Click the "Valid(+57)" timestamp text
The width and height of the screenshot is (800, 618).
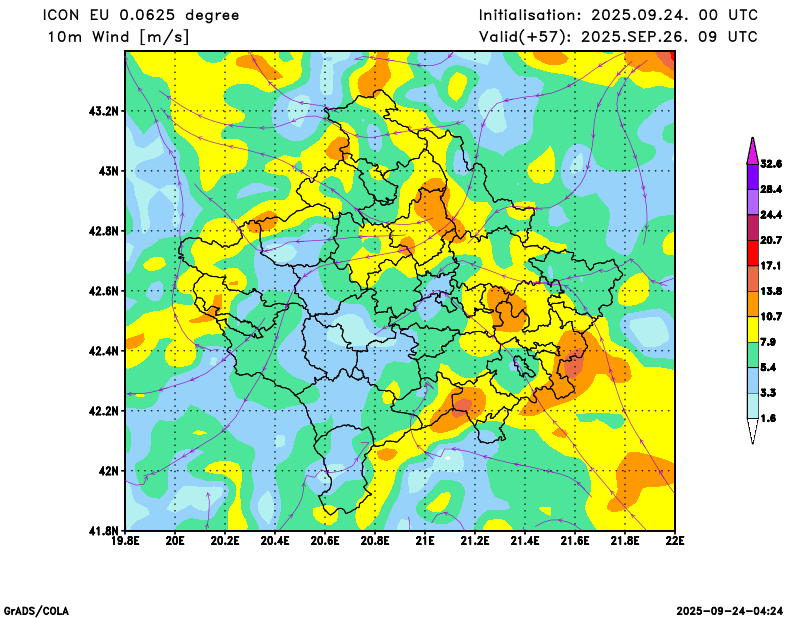[618, 37]
